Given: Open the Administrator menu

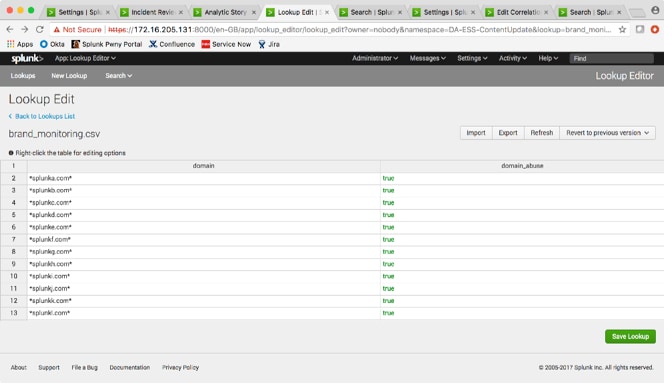Looking at the screenshot, I should click(x=375, y=58).
